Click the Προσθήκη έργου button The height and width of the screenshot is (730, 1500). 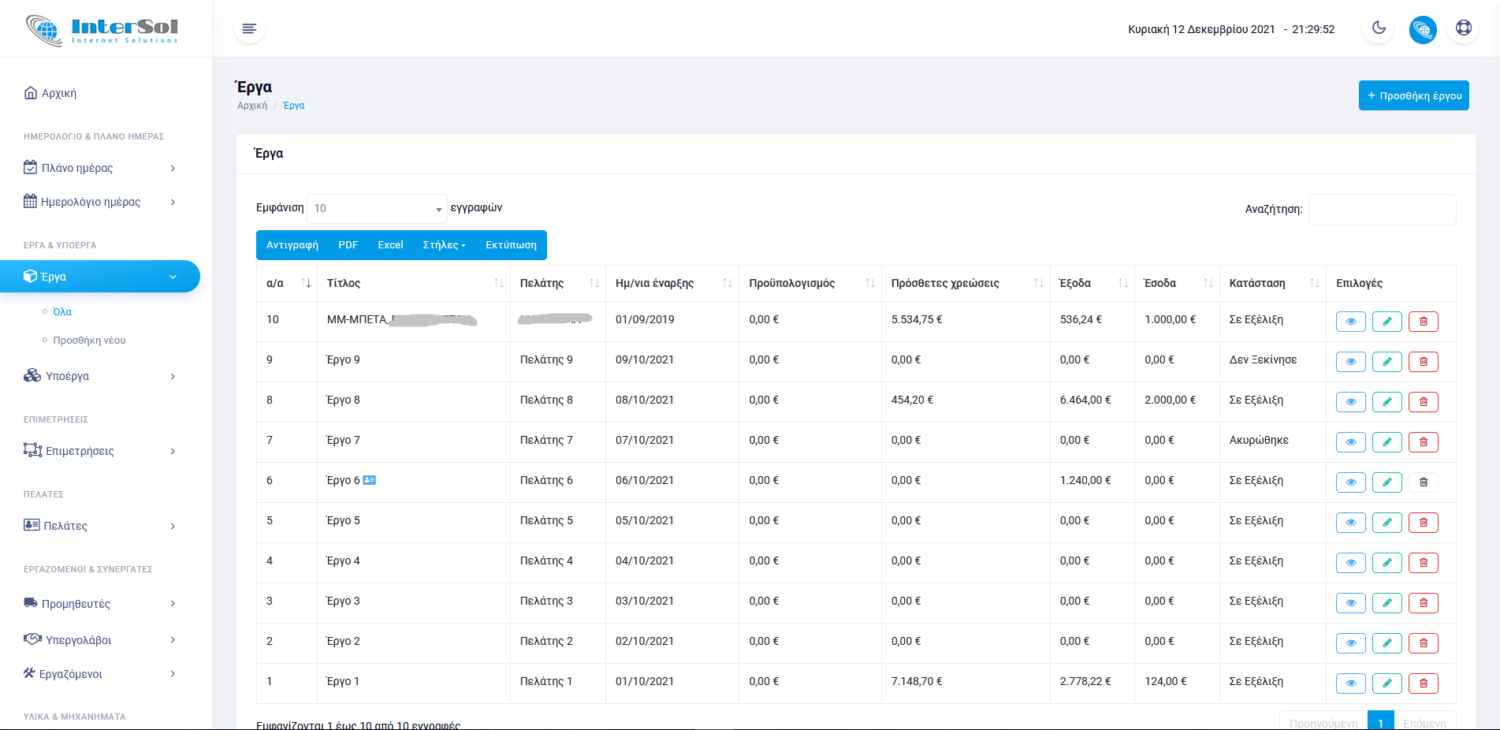tap(1413, 96)
